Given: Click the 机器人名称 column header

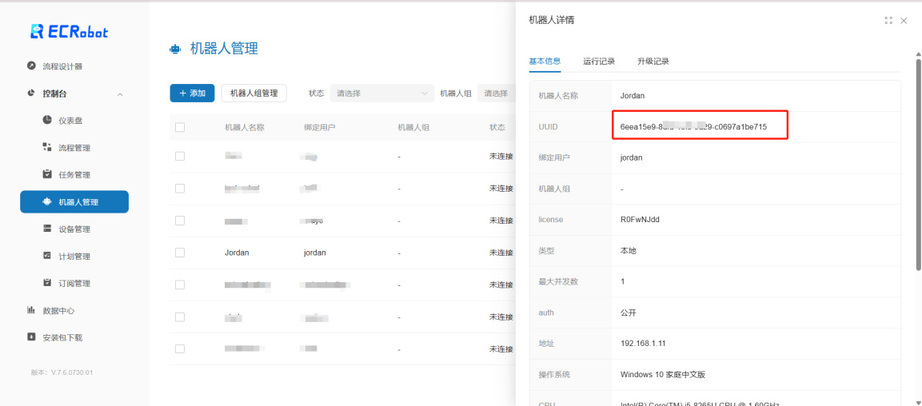Looking at the screenshot, I should (x=245, y=127).
